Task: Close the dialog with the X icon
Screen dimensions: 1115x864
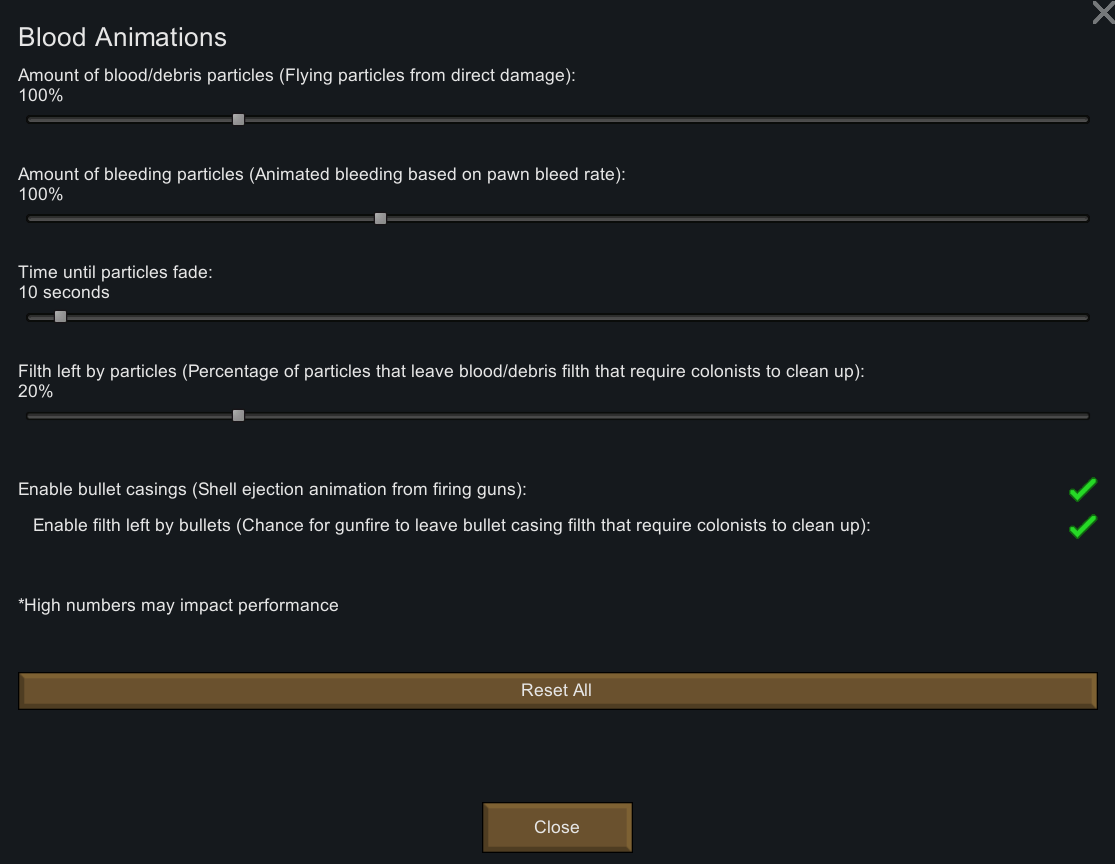Action: pyautogui.click(x=1104, y=12)
